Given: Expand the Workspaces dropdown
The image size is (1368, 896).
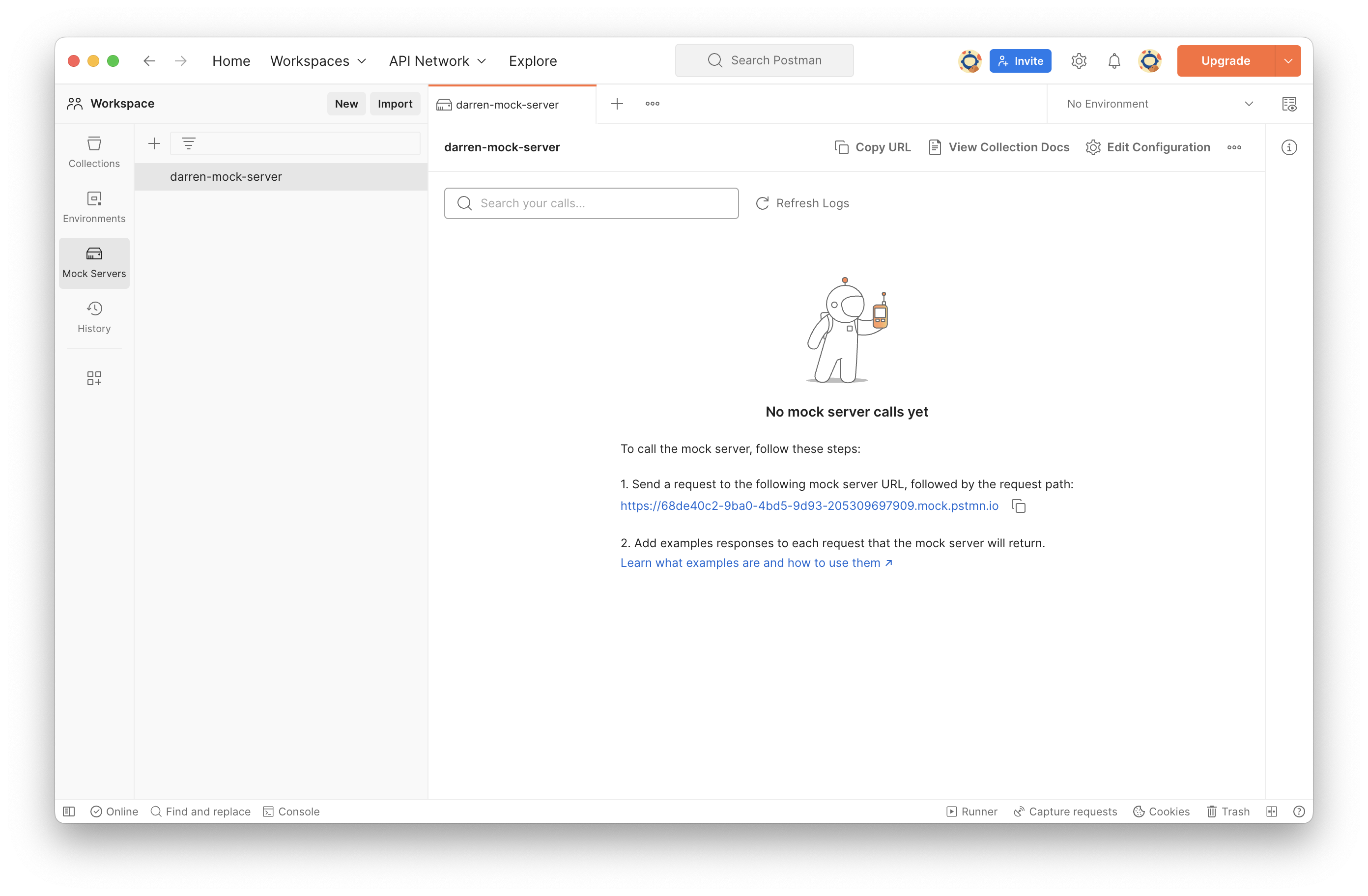Looking at the screenshot, I should tap(318, 61).
